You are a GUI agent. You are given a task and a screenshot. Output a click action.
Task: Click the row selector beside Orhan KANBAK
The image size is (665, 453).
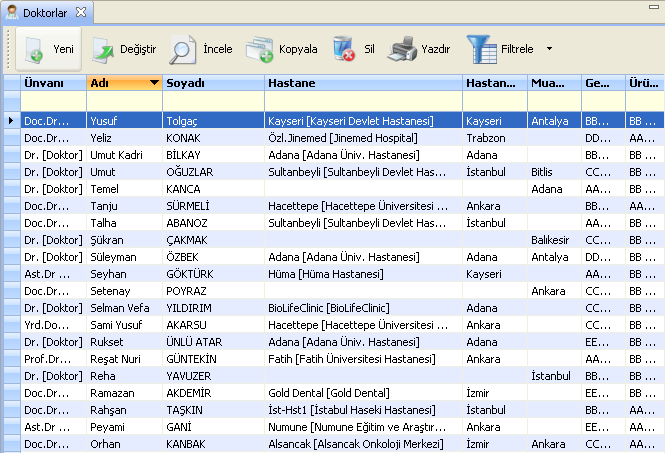click(x=12, y=444)
